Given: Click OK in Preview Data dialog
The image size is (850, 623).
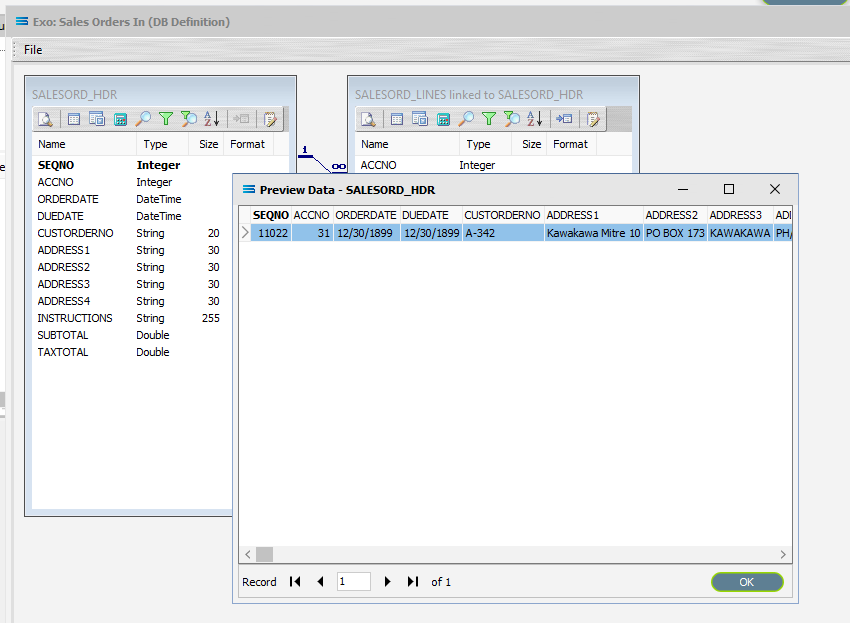Looking at the screenshot, I should (747, 582).
